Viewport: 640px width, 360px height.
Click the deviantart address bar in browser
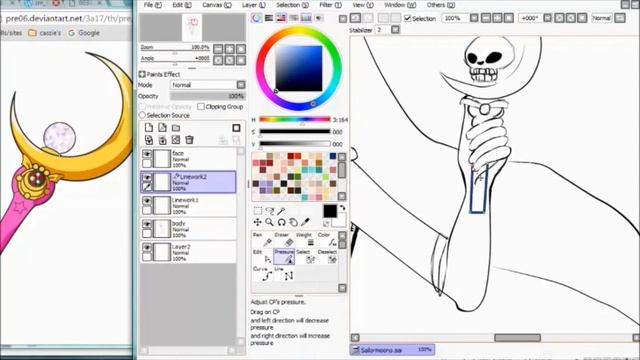pyautogui.click(x=67, y=19)
